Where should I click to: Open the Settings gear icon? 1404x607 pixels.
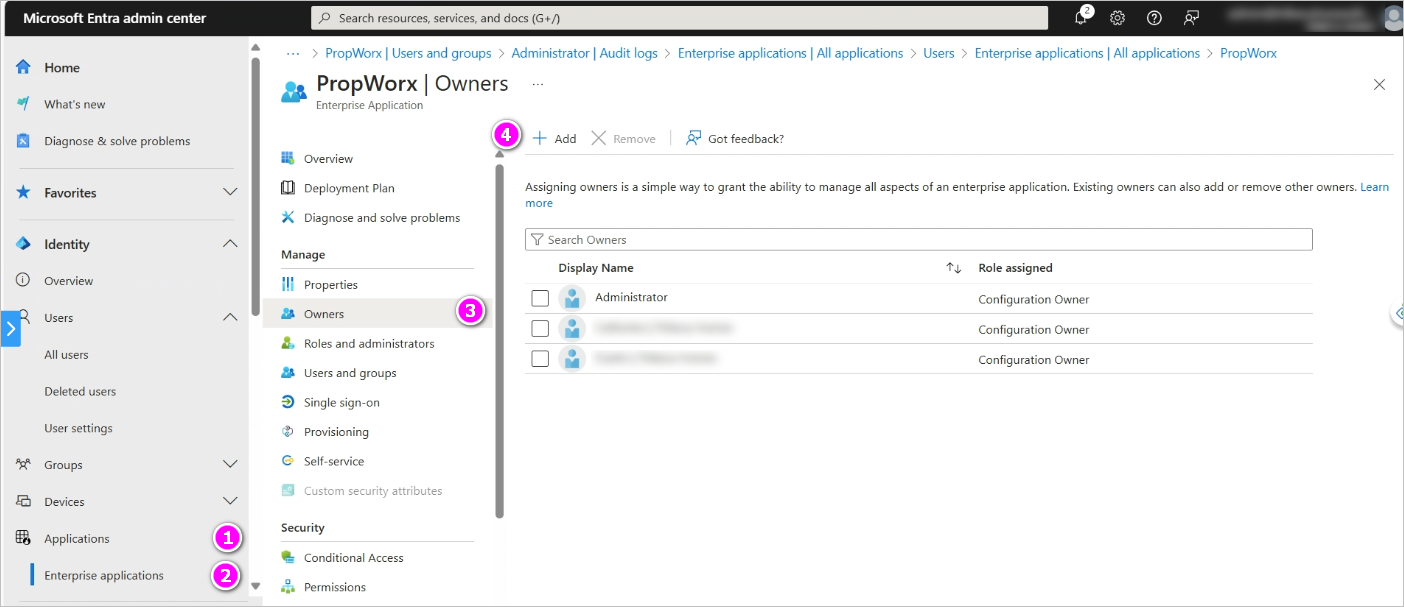pos(1118,18)
